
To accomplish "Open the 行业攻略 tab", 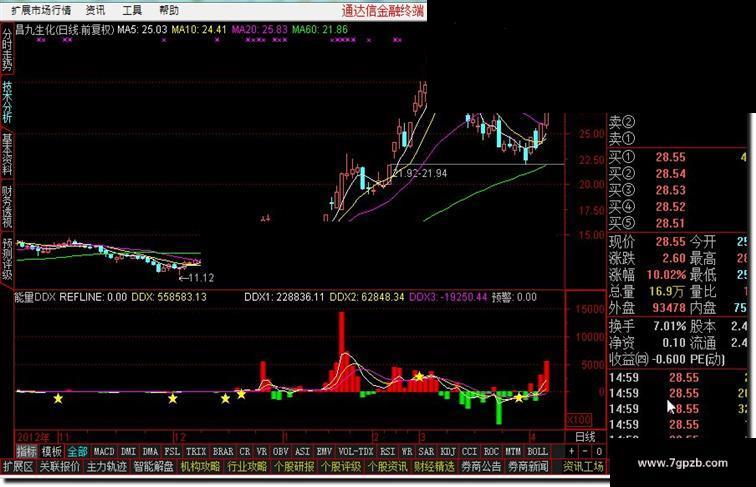I will click(247, 467).
